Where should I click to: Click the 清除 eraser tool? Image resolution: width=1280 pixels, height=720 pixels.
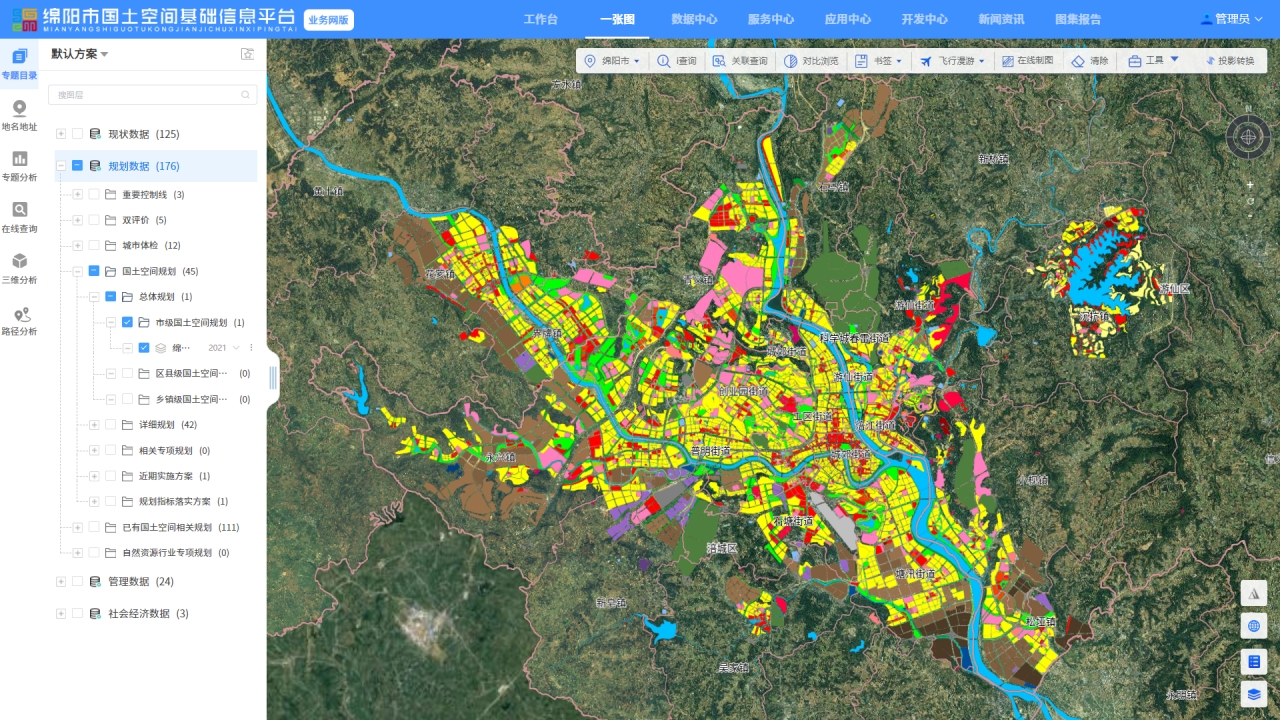1090,61
